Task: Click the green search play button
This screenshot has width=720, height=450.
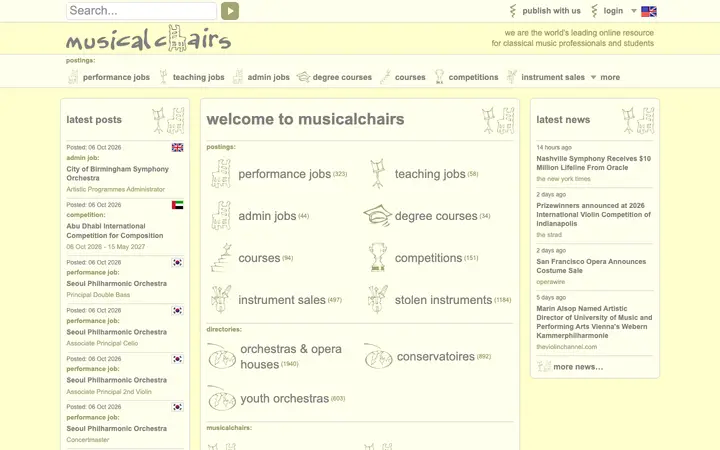Action: click(230, 11)
